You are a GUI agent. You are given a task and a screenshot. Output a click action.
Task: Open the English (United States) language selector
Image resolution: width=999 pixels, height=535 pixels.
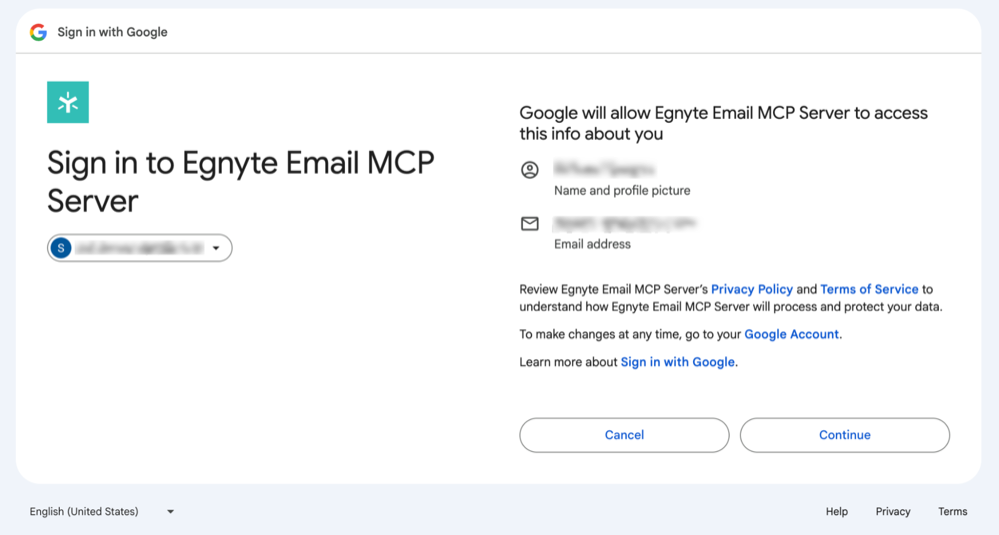[x=85, y=511]
